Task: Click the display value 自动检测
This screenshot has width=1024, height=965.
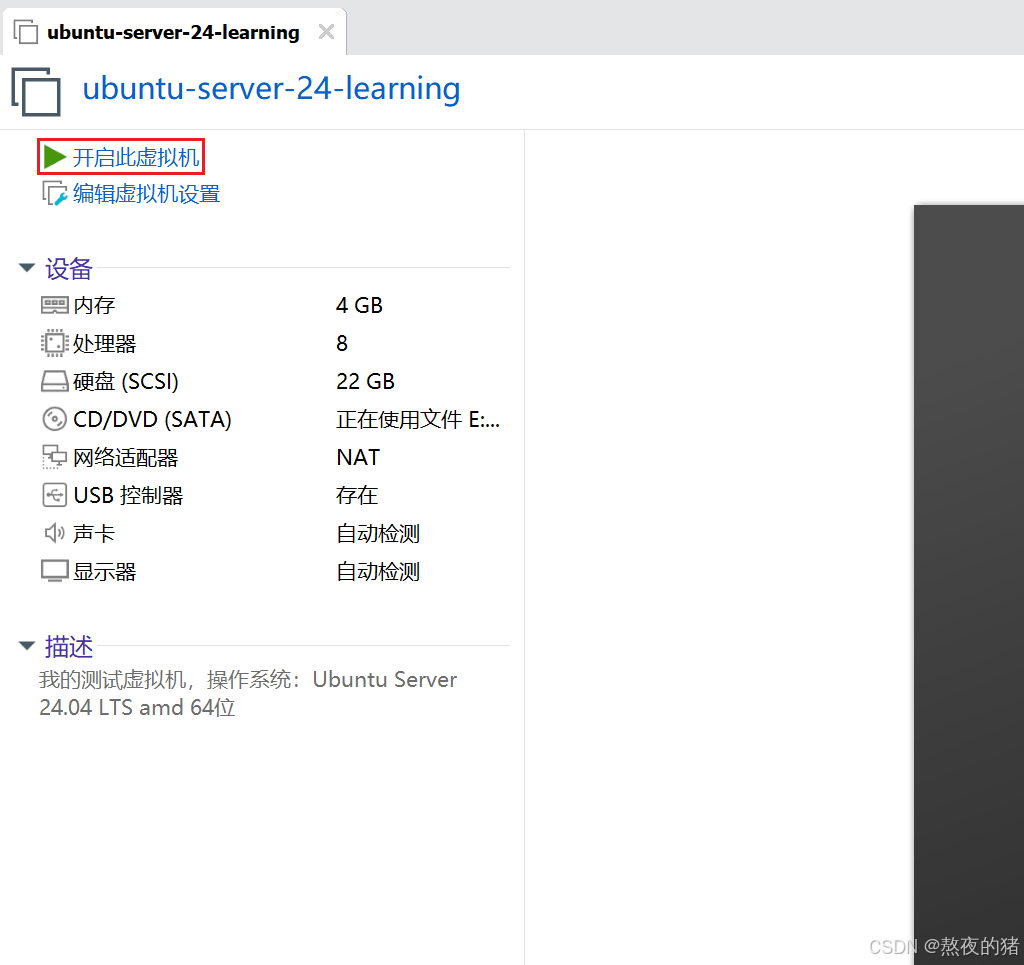Action: point(377,572)
